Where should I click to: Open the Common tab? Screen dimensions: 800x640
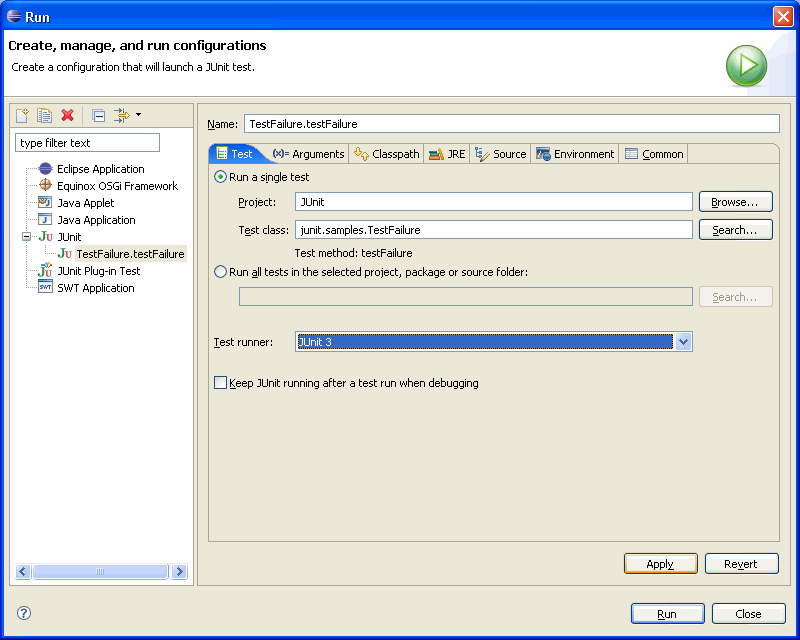(654, 154)
